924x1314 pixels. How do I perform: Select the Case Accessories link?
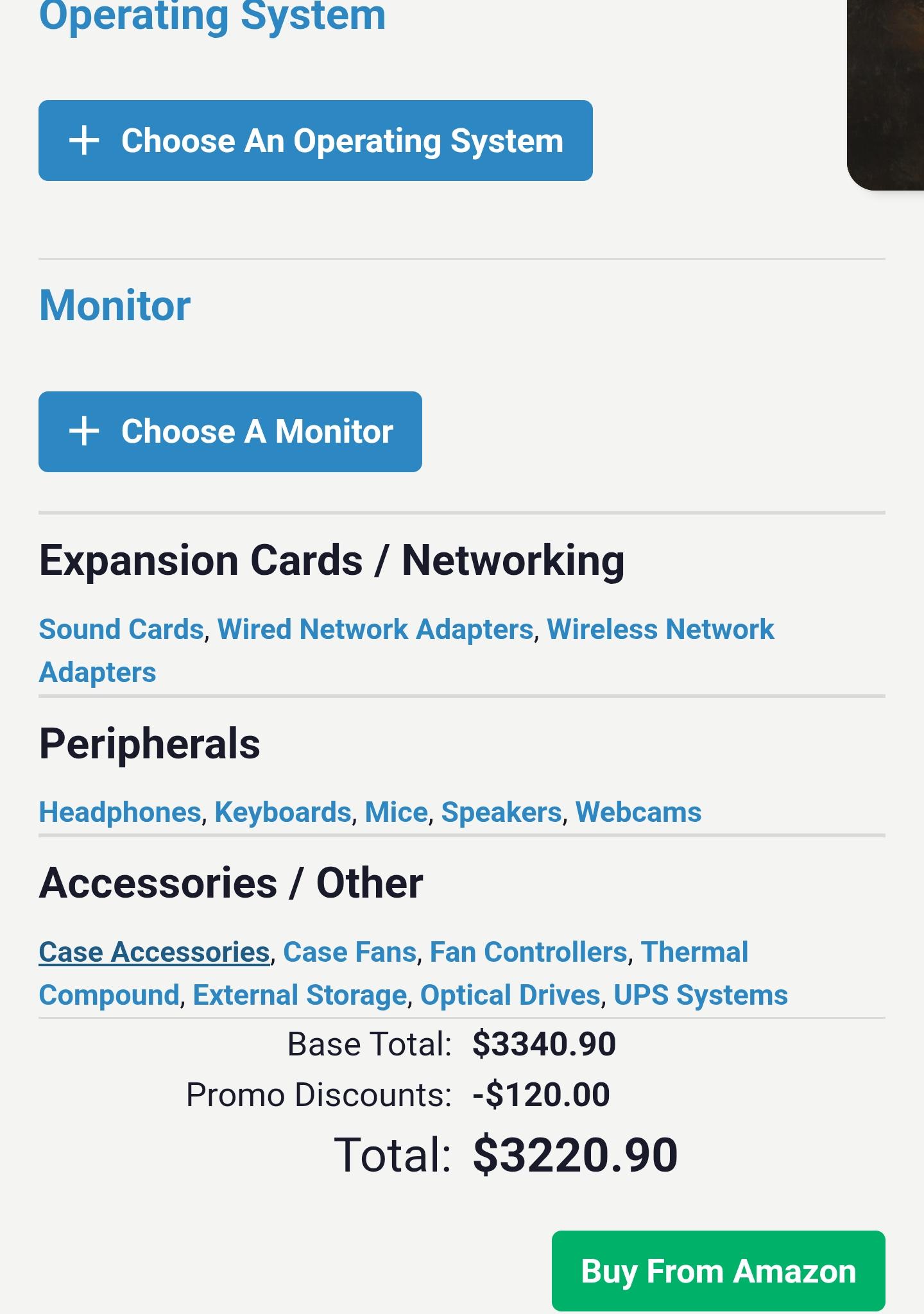(154, 952)
